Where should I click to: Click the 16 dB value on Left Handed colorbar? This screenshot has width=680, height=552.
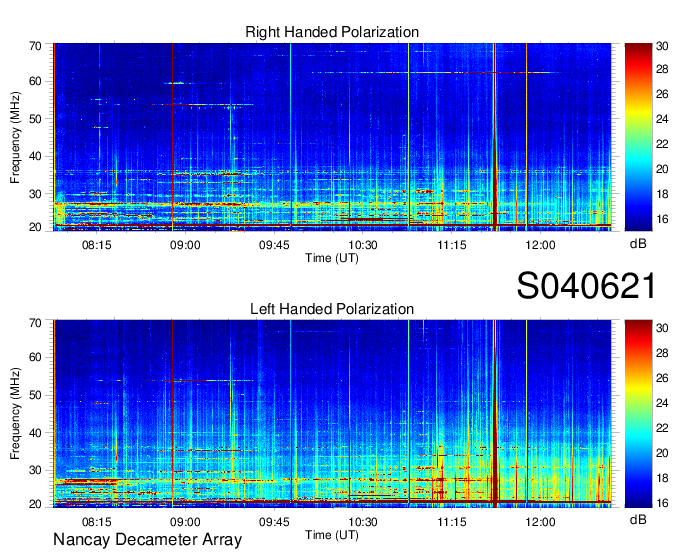click(x=662, y=503)
